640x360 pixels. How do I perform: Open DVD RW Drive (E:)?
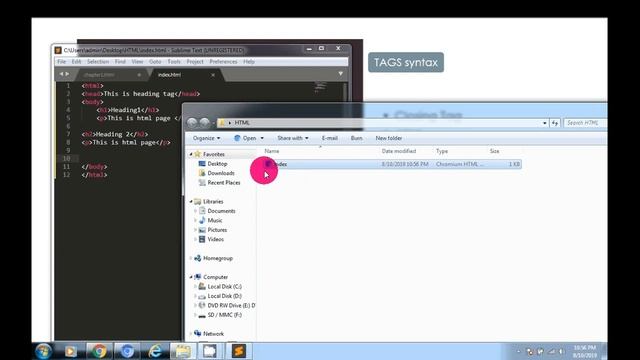231,305
